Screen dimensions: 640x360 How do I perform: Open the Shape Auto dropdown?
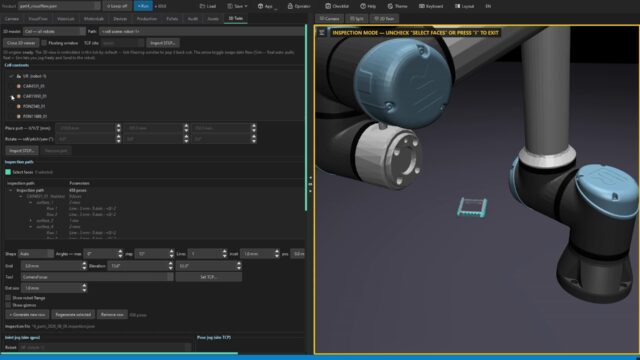pos(36,254)
